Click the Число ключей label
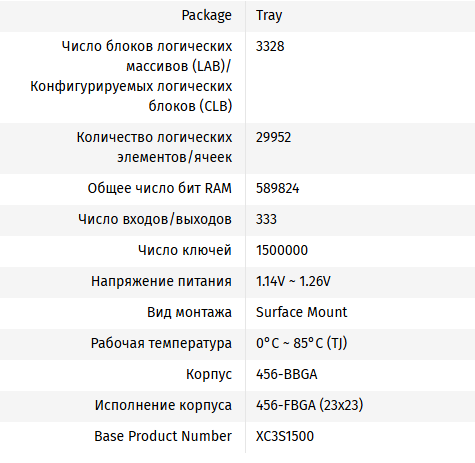The height and width of the screenshot is (463, 475). [x=185, y=250]
